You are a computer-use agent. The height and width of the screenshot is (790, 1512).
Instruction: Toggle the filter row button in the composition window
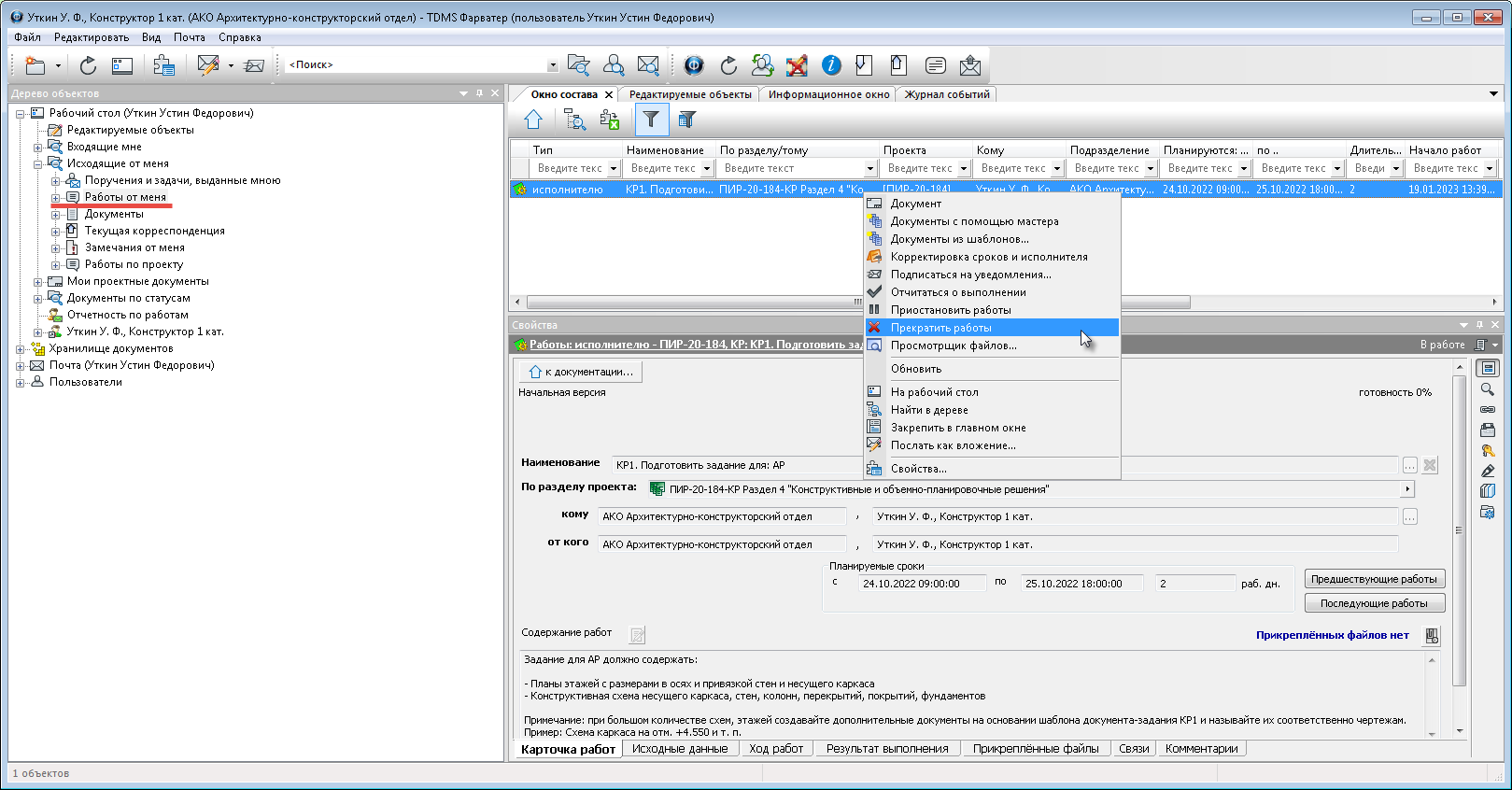tap(651, 120)
